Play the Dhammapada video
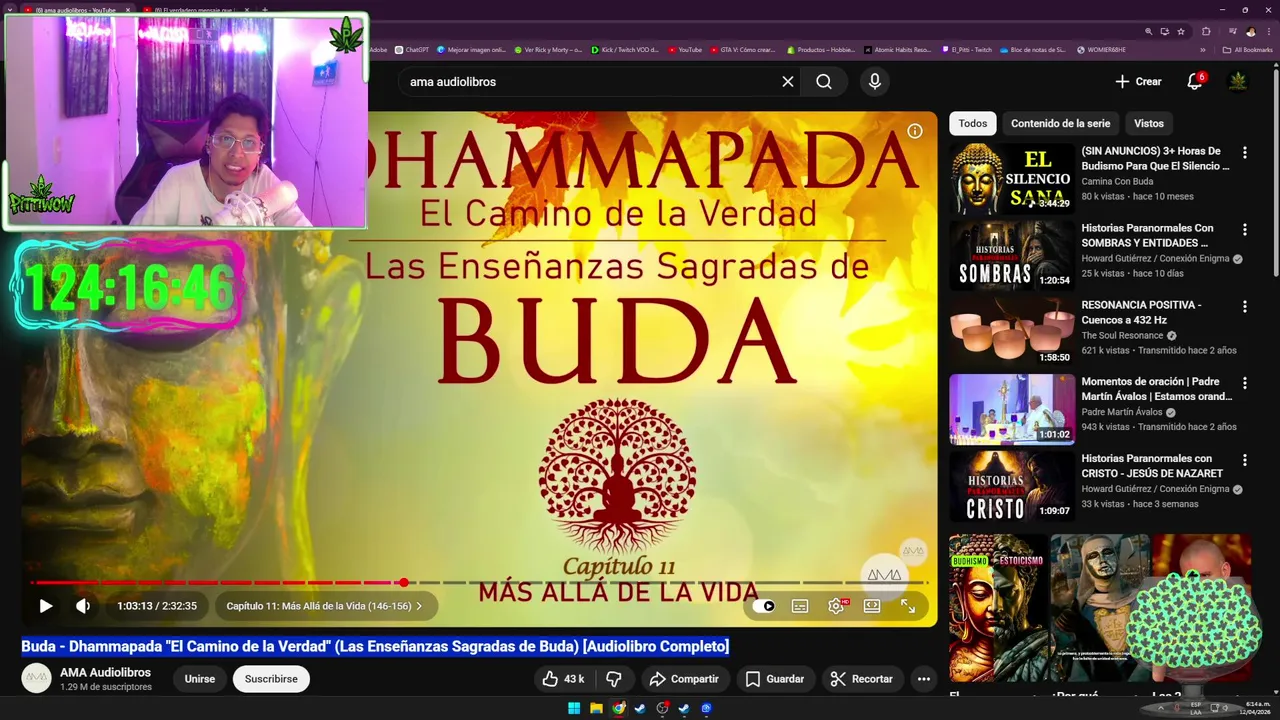This screenshot has width=1280, height=720. point(45,606)
